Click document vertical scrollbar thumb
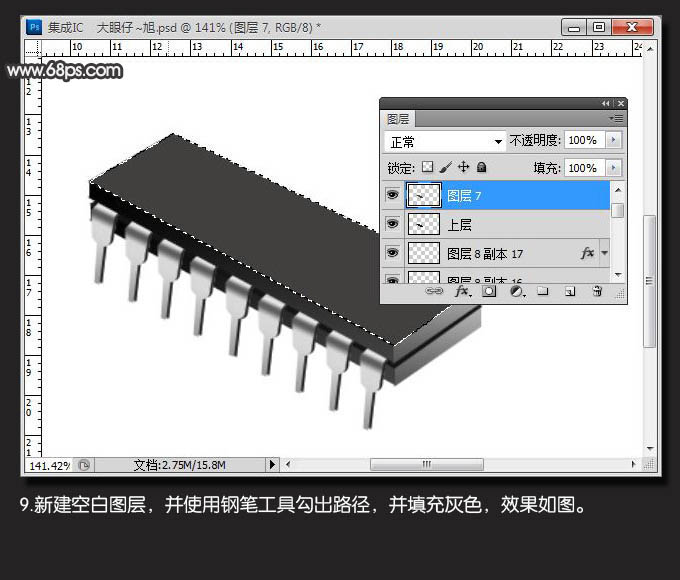This screenshot has height=580, width=680. coord(650,281)
